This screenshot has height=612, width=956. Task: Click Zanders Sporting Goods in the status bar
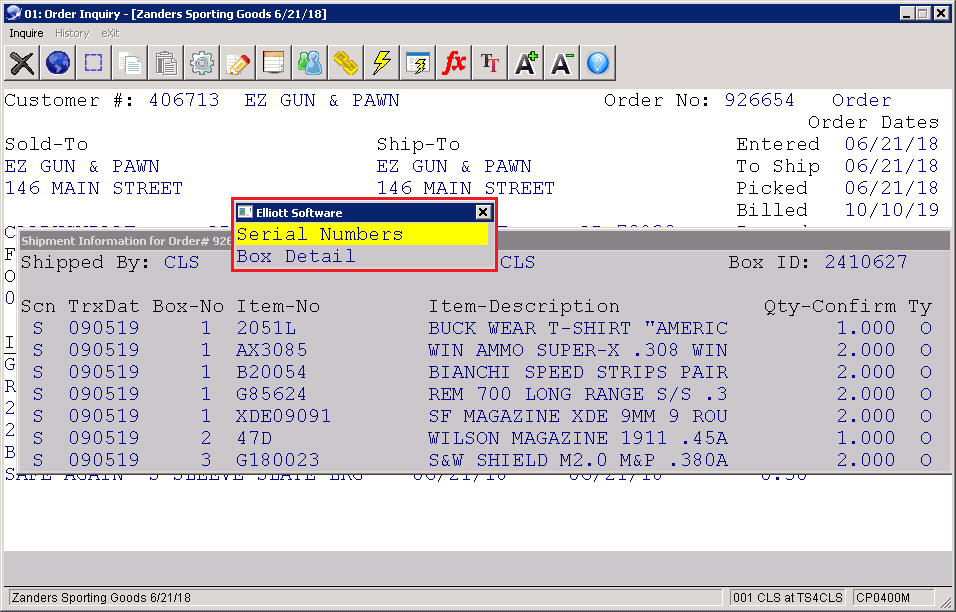coord(101,597)
